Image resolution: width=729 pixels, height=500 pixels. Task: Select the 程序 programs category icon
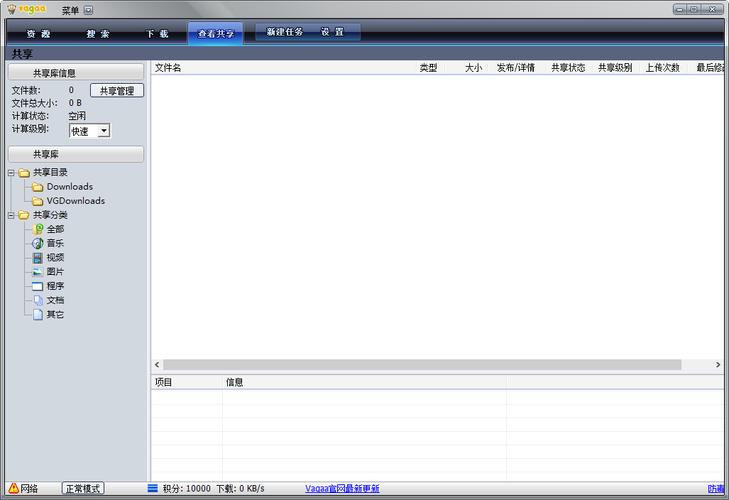point(38,286)
